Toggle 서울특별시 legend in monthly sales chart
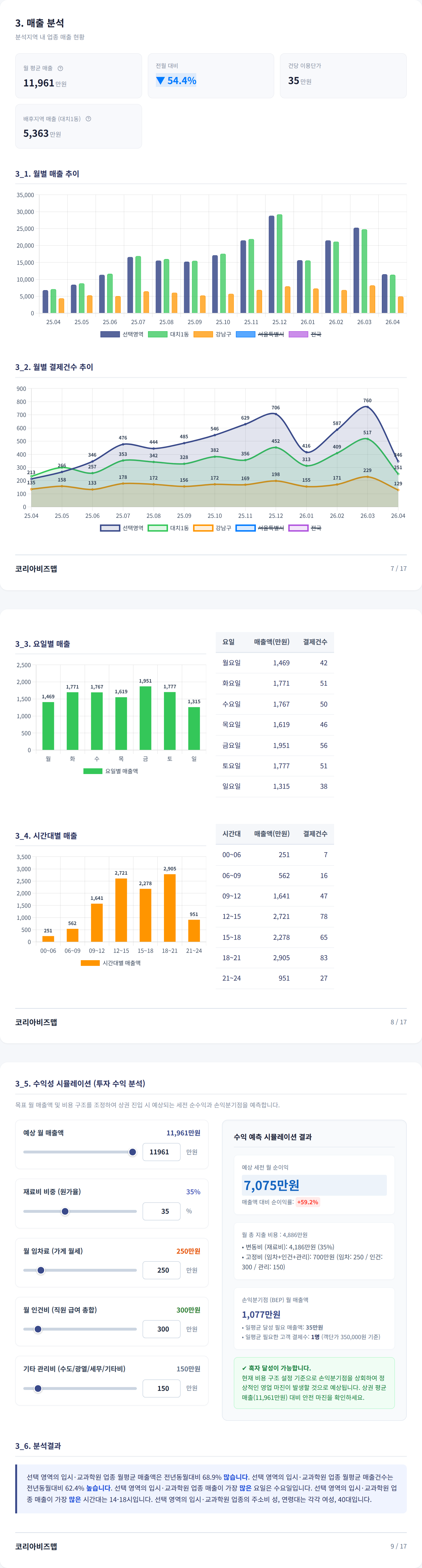Viewport: 422px width, 1568px height. (x=259, y=334)
